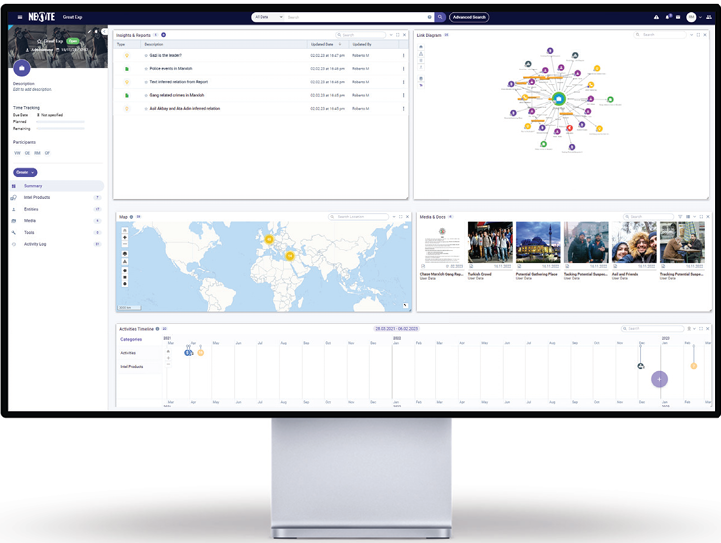Open the alerts warning triangle icon
Viewport: 721px width, 543px height.
pyautogui.click(x=657, y=17)
